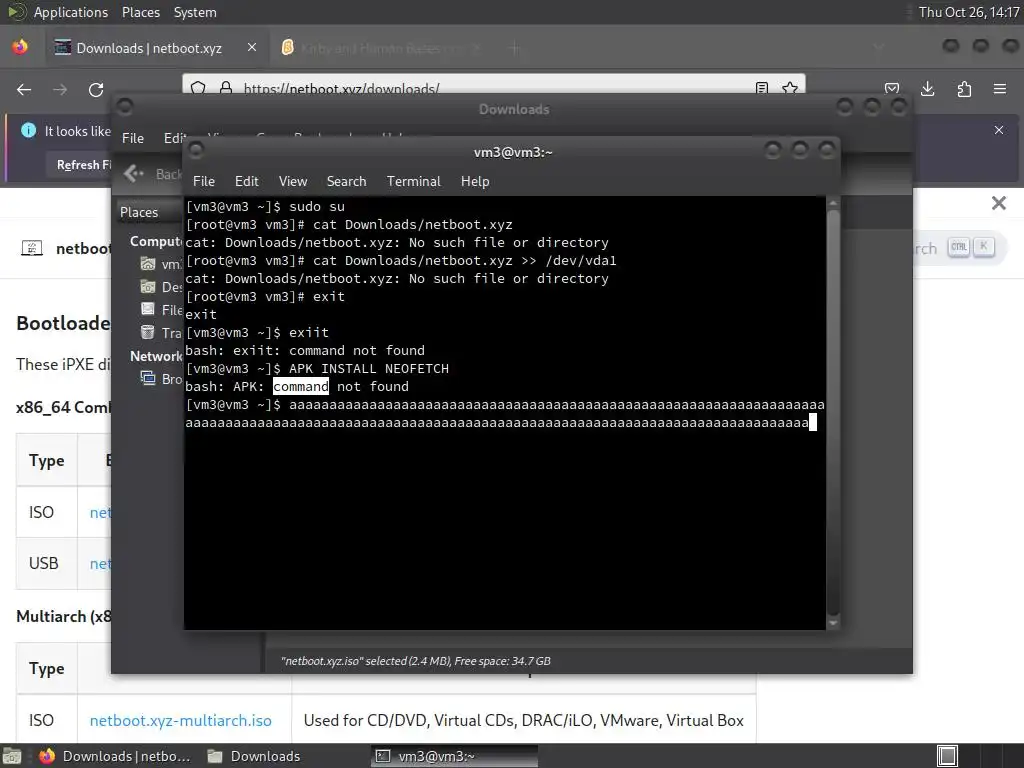Click the Downloads window menu button in title bar
Screen dimensions: 1024x768
pyautogui.click(x=124, y=106)
